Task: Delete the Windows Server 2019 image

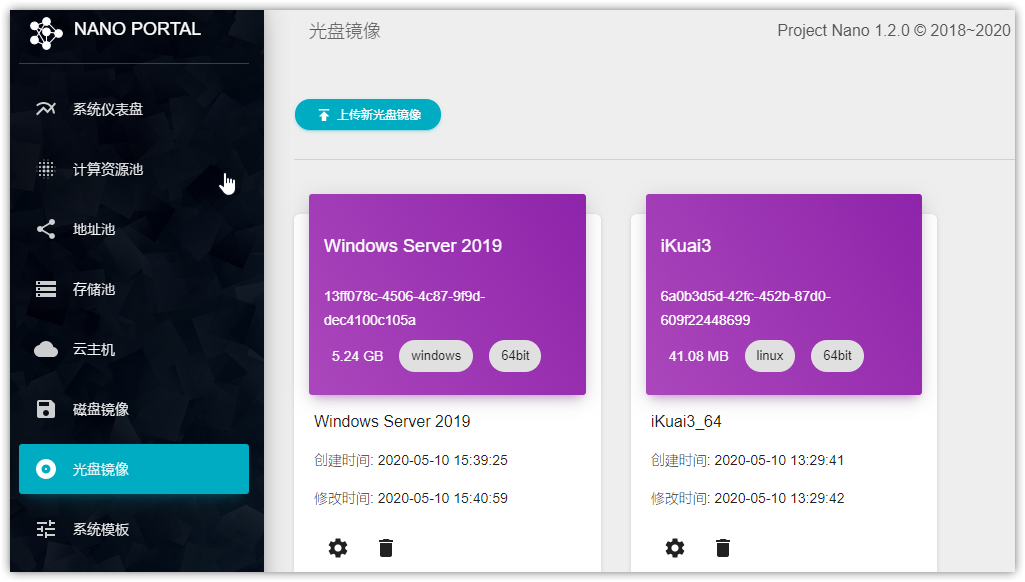Action: tap(386, 547)
